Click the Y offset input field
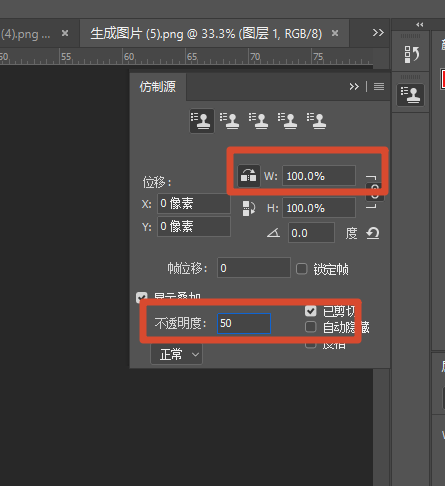 (194, 227)
